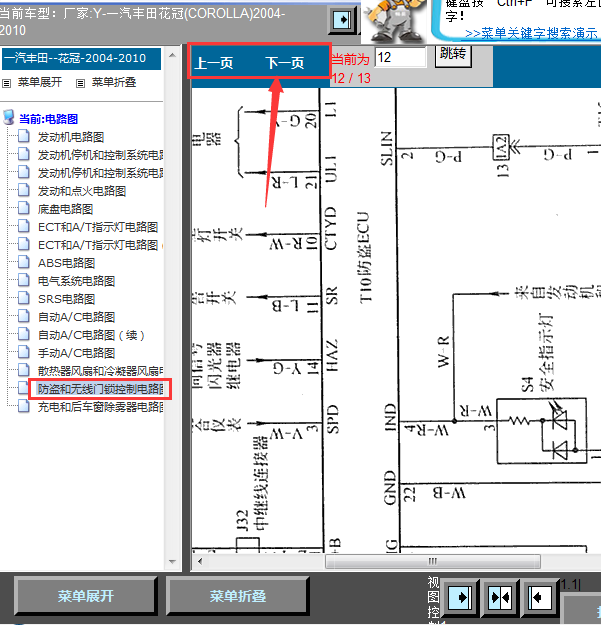Click the inward-arrows view control icon
This screenshot has width=601, height=625.
pyautogui.click(x=500, y=597)
